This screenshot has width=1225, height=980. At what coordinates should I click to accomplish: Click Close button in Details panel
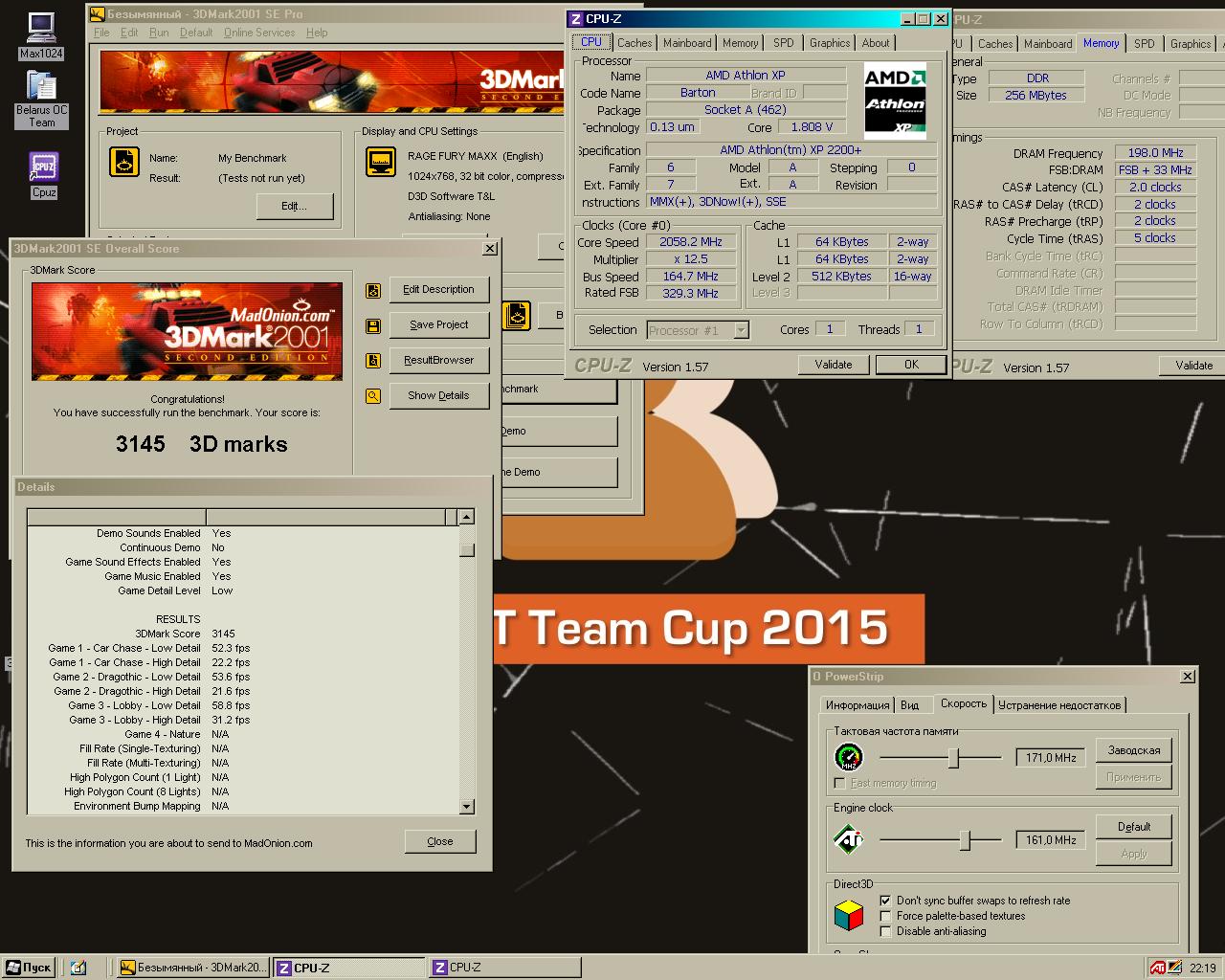[440, 842]
